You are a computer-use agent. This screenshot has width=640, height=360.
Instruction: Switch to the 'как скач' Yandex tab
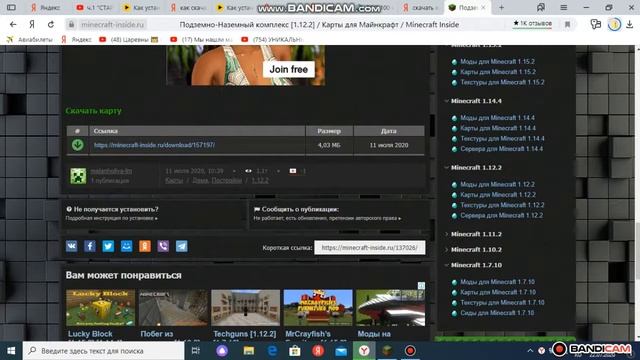(188, 7)
